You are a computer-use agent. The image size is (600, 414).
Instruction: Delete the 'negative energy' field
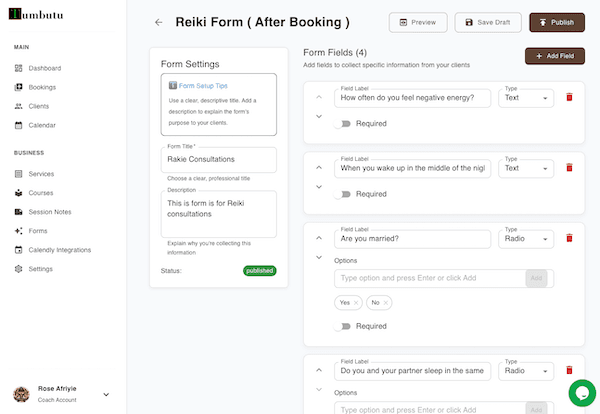click(569, 97)
